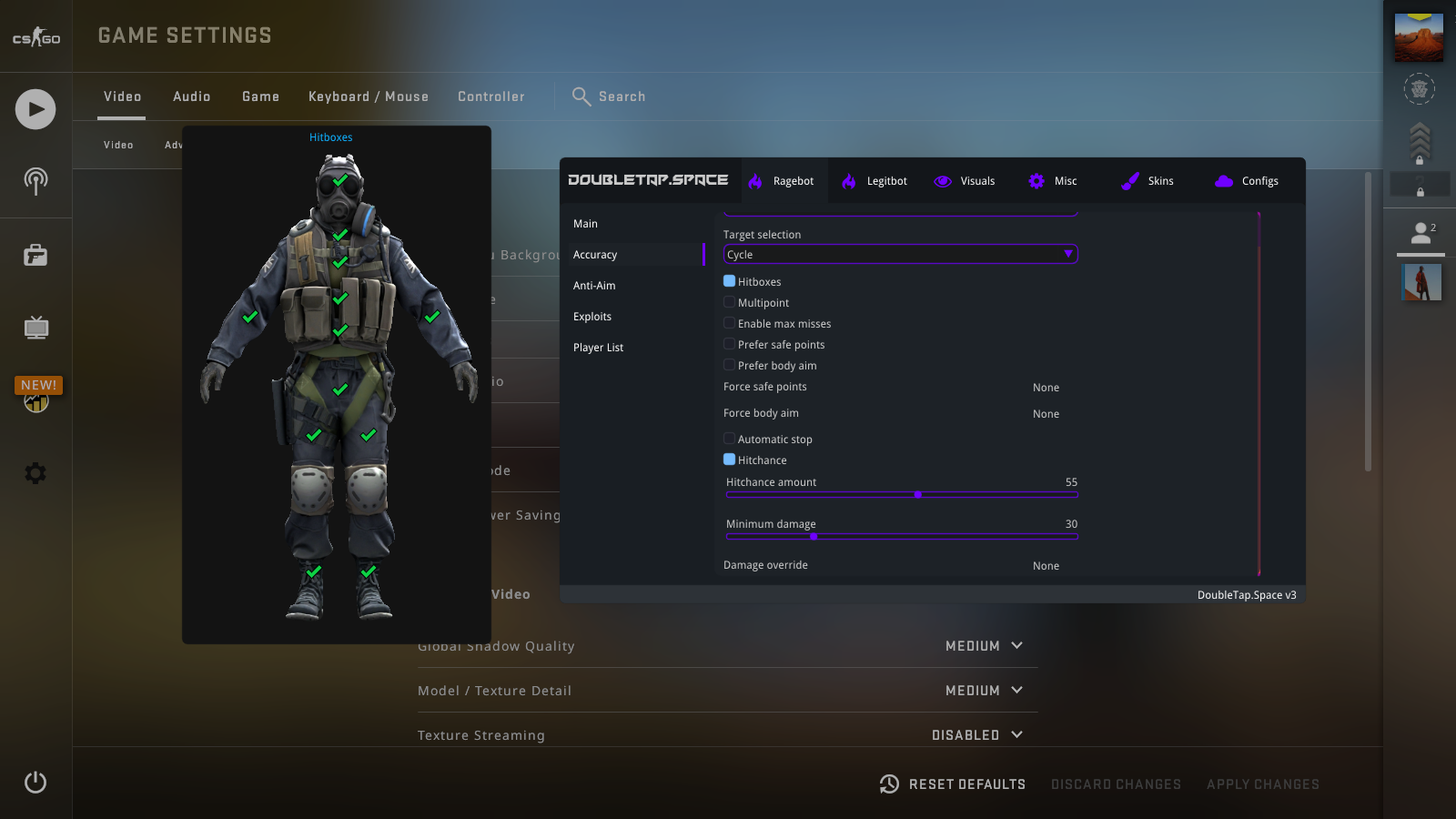Screen dimensions: 1456x819
Task: Click the friend avatar thumbnail
Action: pos(1422,282)
